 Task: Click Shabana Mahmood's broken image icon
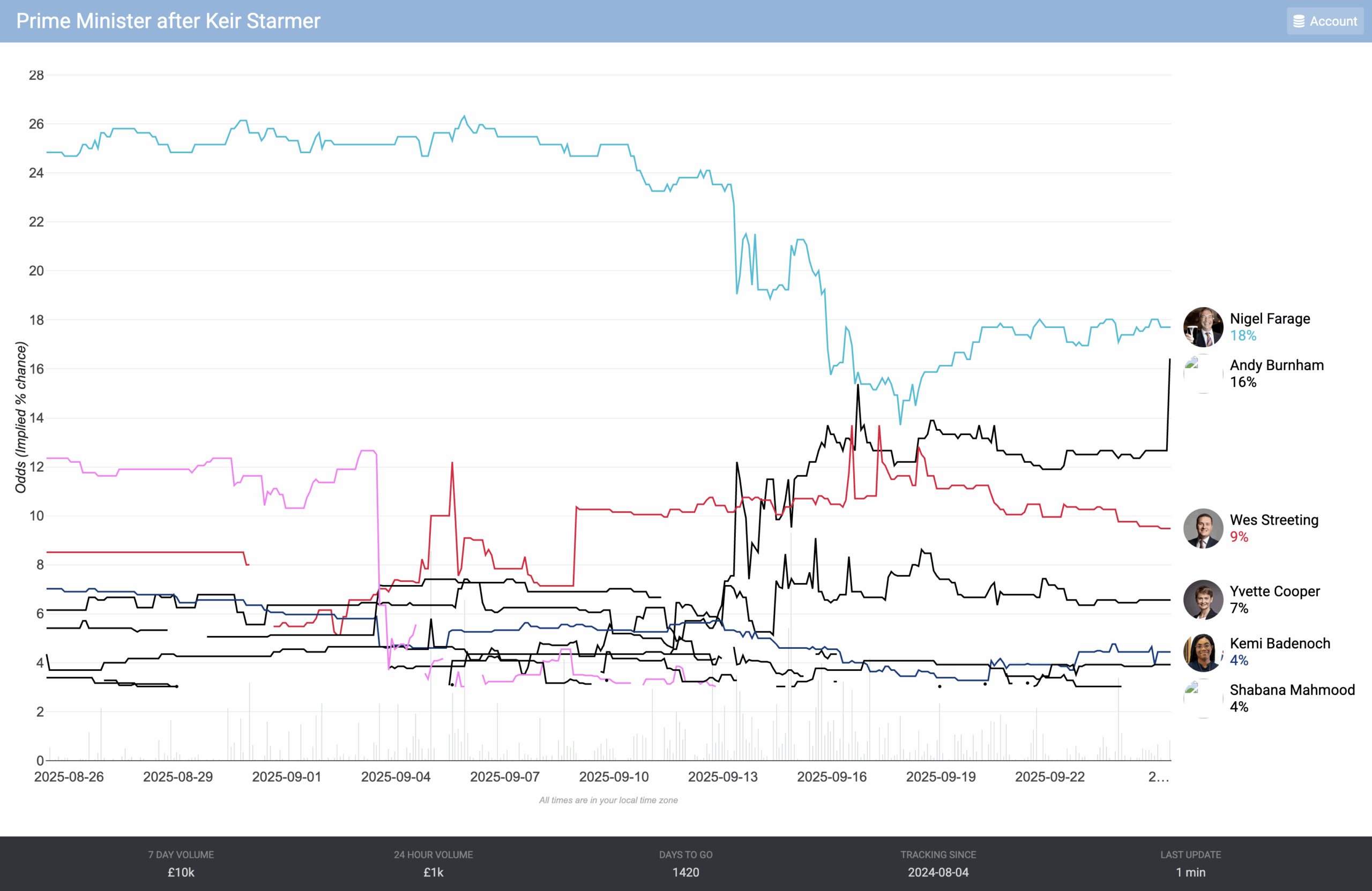point(1191,687)
